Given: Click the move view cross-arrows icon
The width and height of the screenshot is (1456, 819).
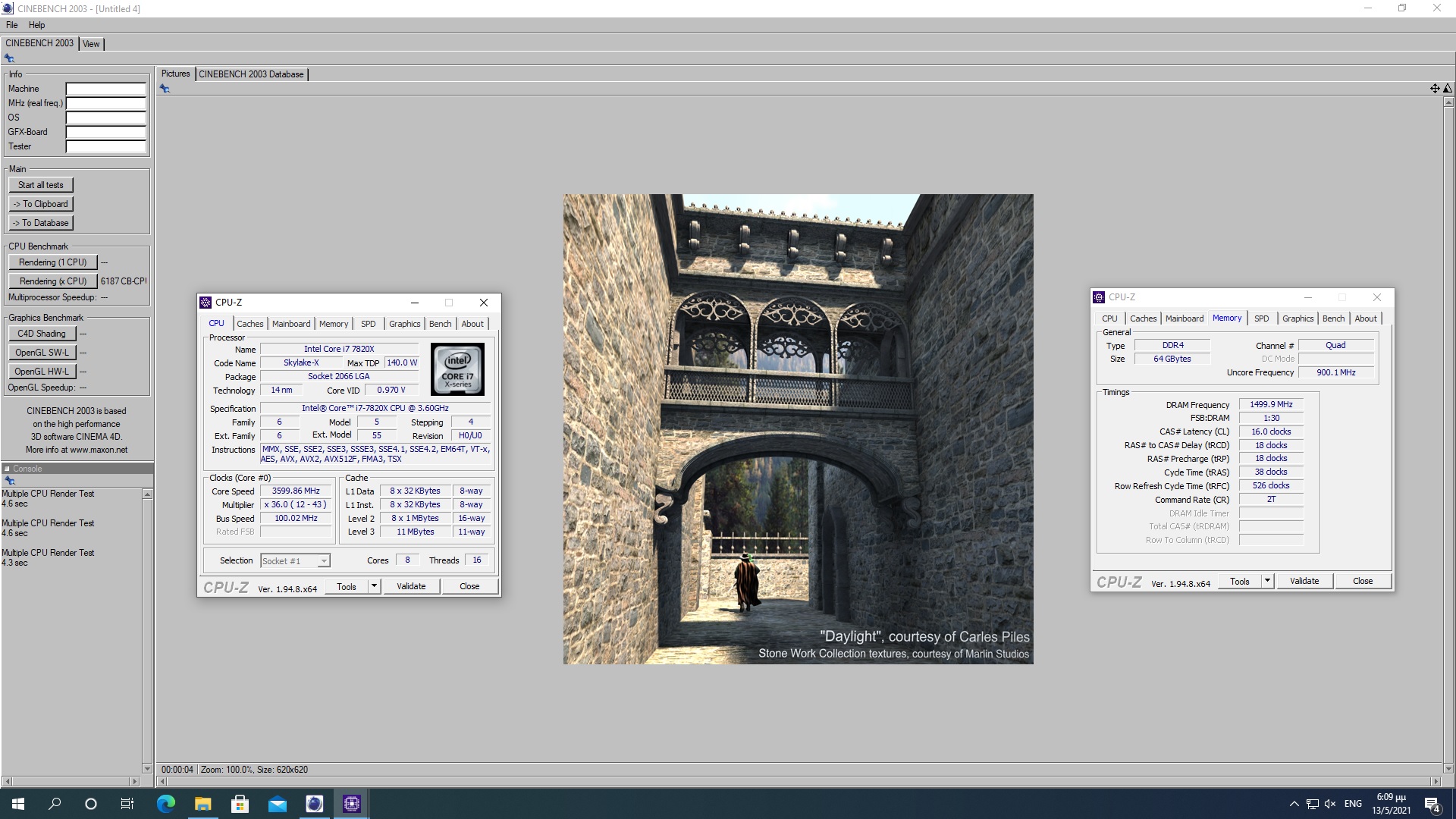Looking at the screenshot, I should point(1435,89).
